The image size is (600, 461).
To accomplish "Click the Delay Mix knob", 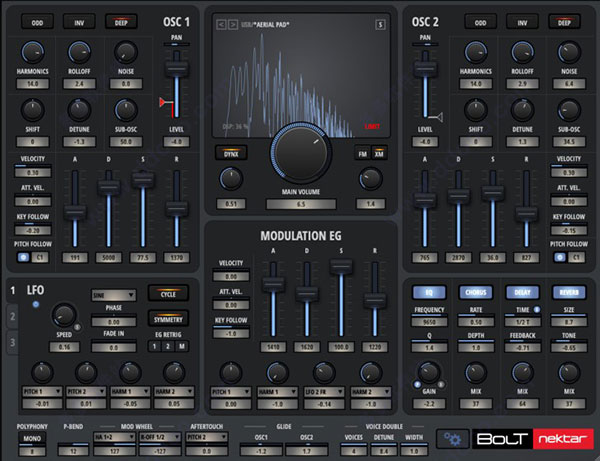I will [x=522, y=372].
